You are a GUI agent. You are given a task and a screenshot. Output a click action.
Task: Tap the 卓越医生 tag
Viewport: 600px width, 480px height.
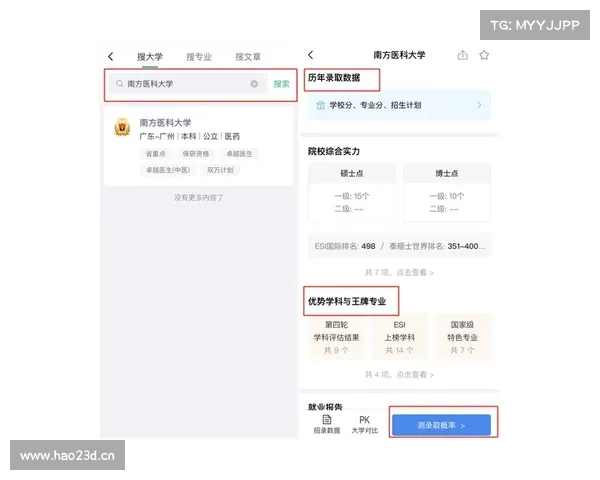[x=239, y=154]
